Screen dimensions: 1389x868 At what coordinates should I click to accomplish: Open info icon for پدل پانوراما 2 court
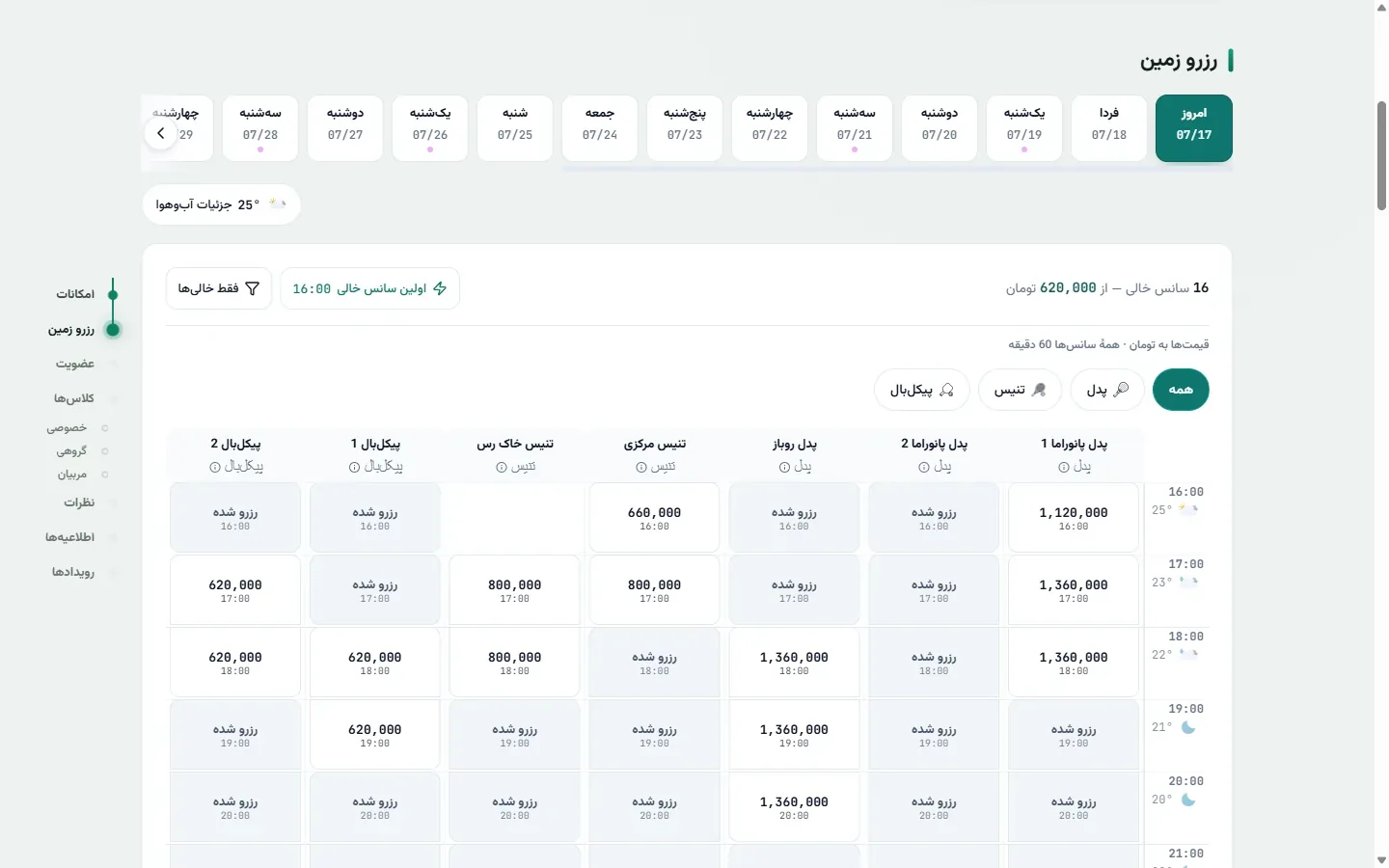click(x=924, y=468)
